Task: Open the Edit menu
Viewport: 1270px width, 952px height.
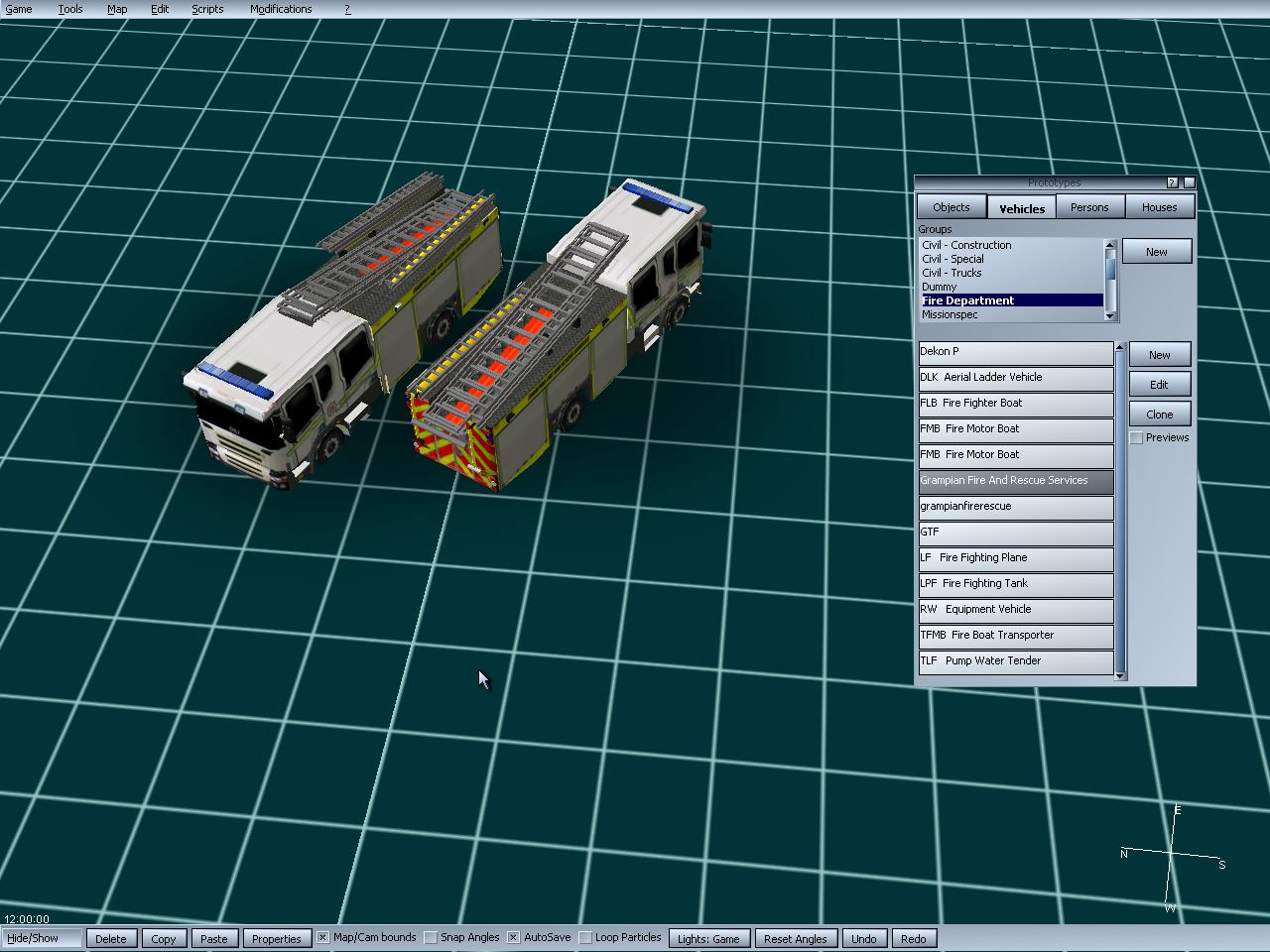Action: point(160,9)
